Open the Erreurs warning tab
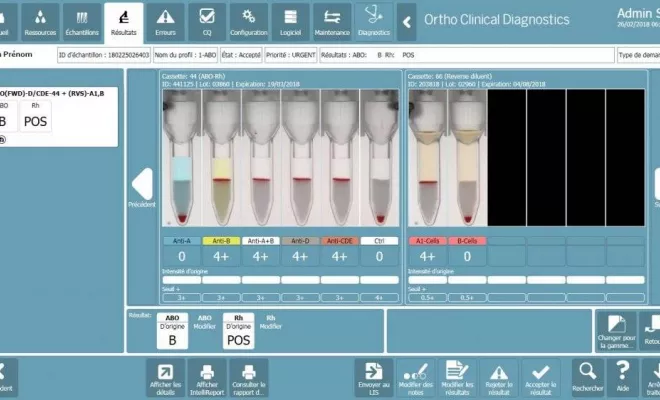The width and height of the screenshot is (660, 400). (x=166, y=20)
